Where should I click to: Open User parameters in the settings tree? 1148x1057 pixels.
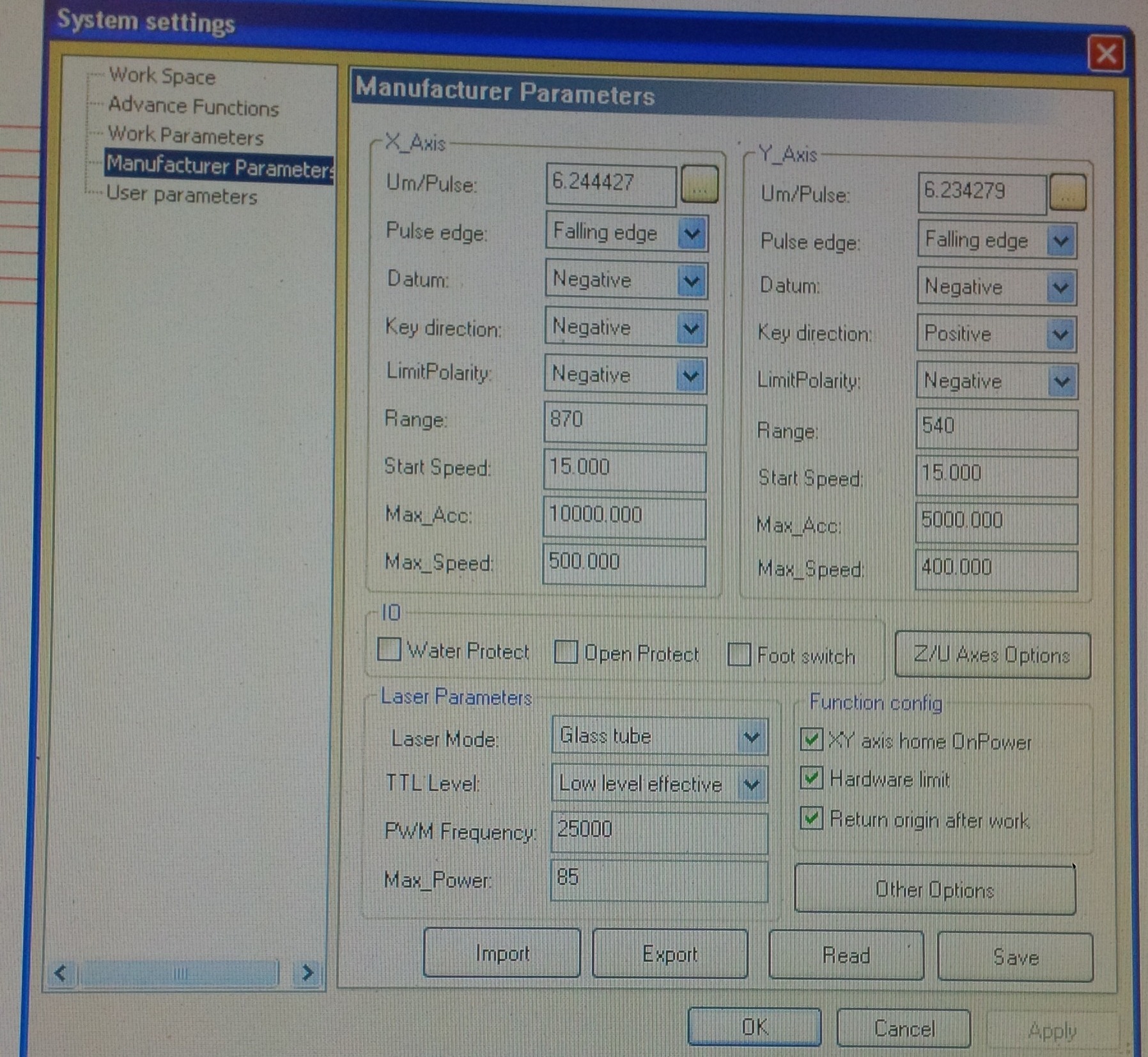pos(182,195)
